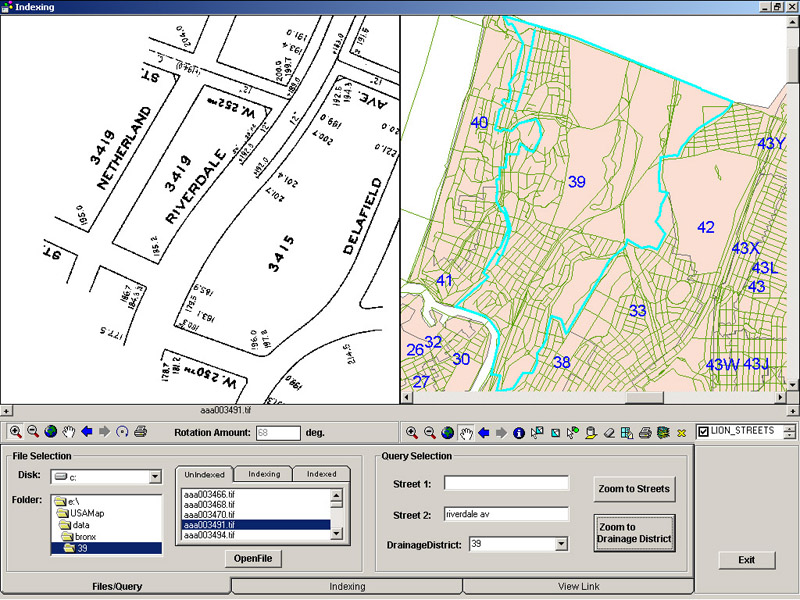Click the eraser icon on the map toolbar

click(608, 433)
